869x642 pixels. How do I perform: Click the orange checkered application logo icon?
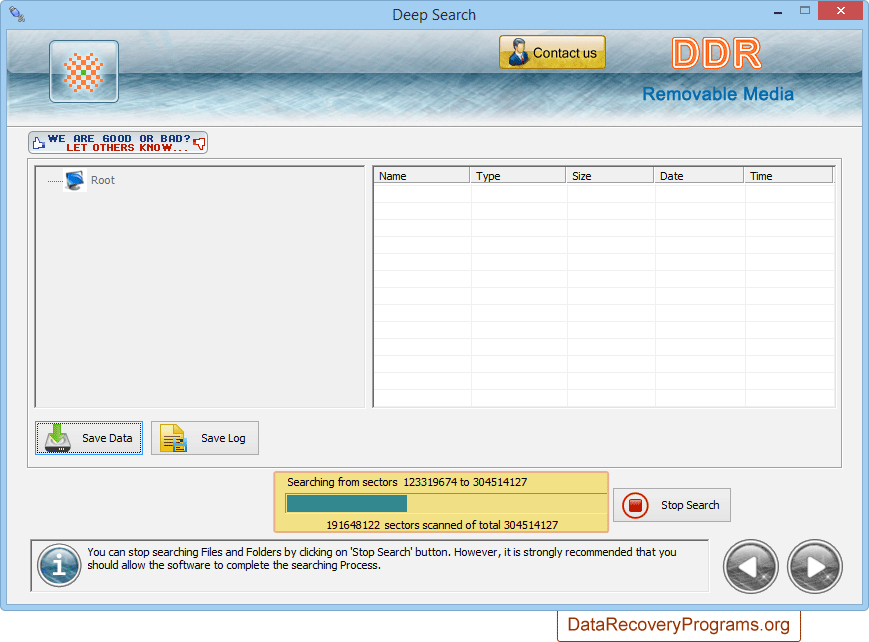[x=84, y=72]
